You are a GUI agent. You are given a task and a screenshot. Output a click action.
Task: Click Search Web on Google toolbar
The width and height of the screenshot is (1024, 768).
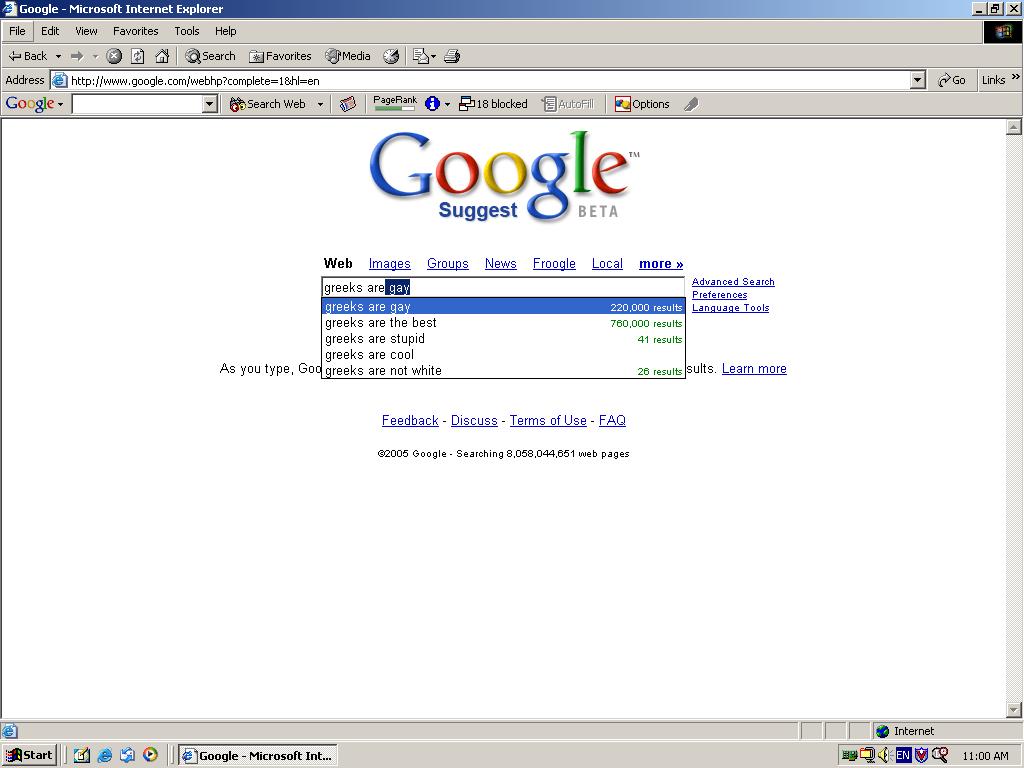tap(268, 104)
